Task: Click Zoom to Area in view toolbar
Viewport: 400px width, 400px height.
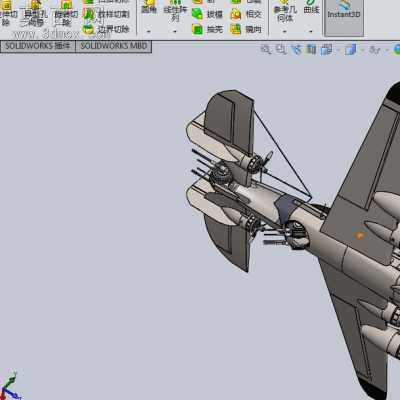Action: pyautogui.click(x=281, y=50)
